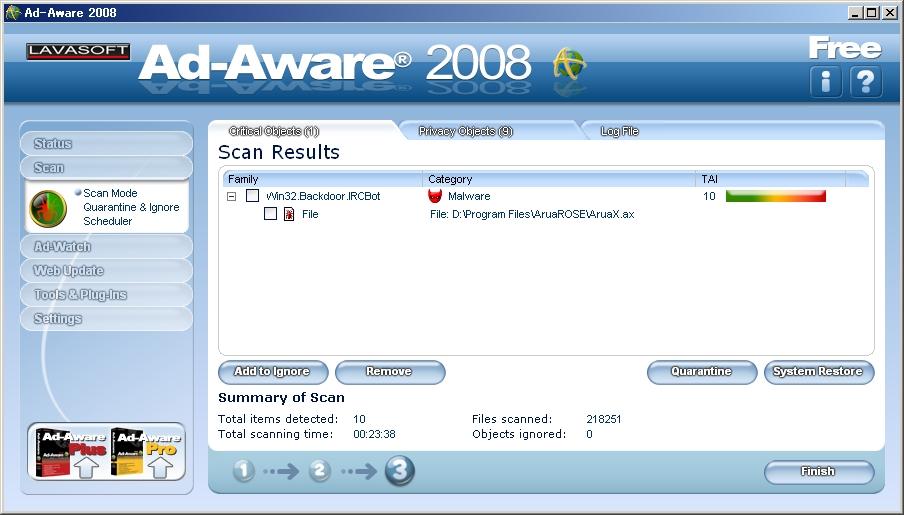Click the Lavasoft logo
Screen dimensions: 904x515
pyautogui.click(x=78, y=51)
